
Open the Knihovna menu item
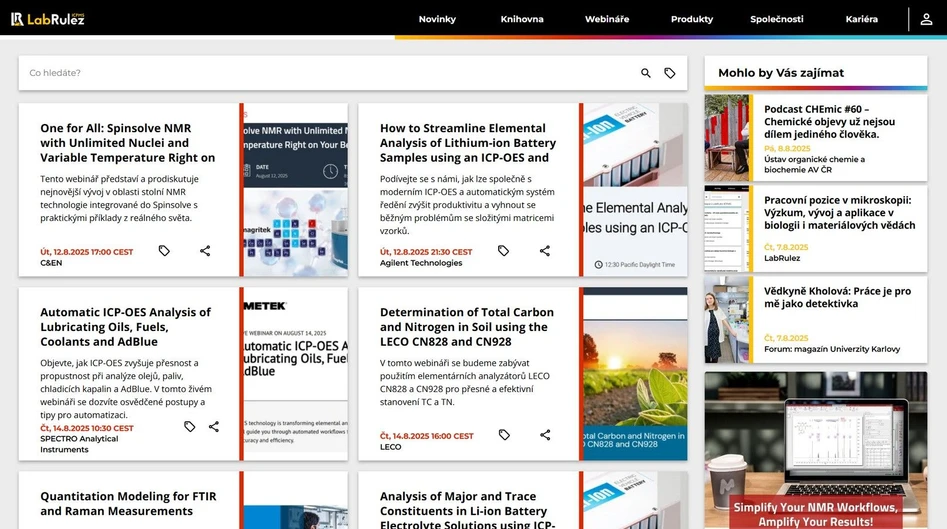522,19
